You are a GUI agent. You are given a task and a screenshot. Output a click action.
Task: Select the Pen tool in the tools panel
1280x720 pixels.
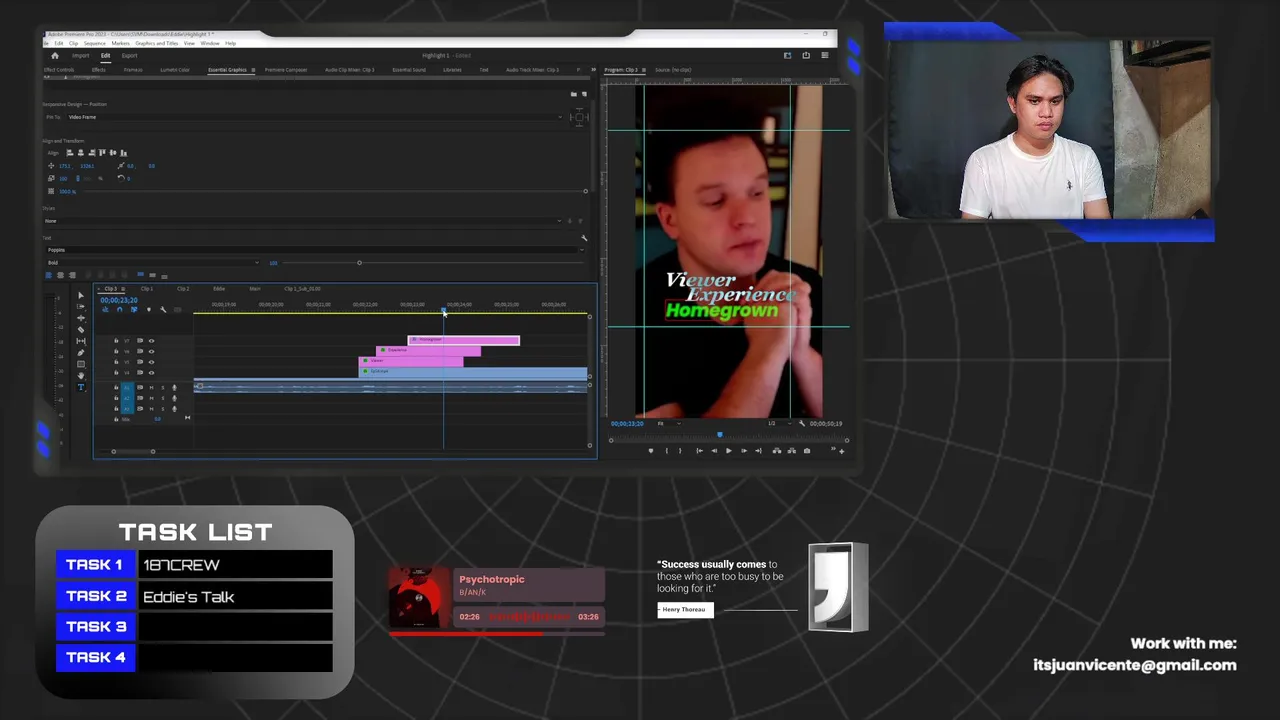[81, 352]
